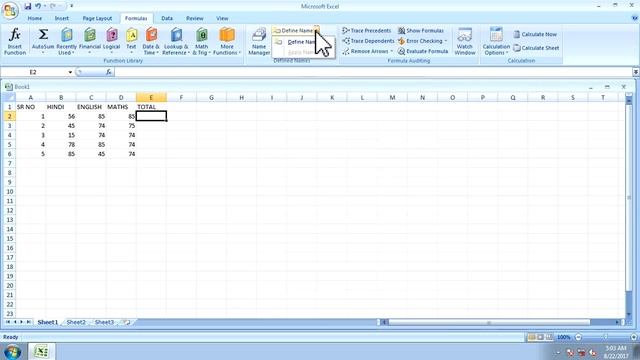Select row 7 header

[x=9, y=163]
